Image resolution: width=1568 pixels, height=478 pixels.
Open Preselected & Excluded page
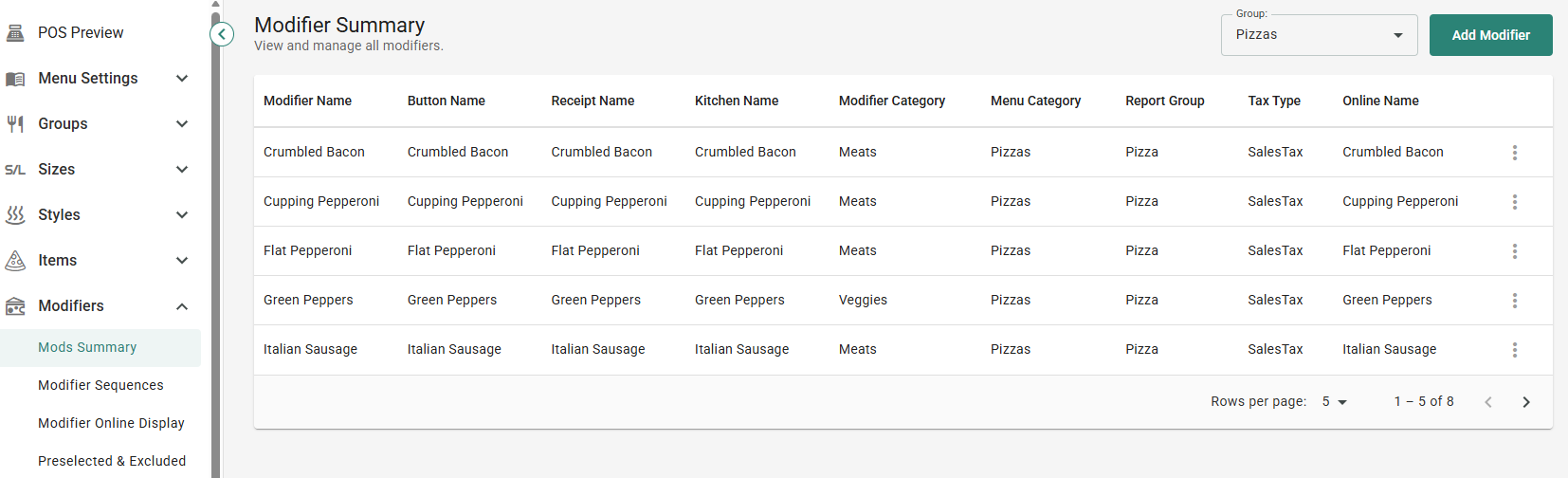112,461
